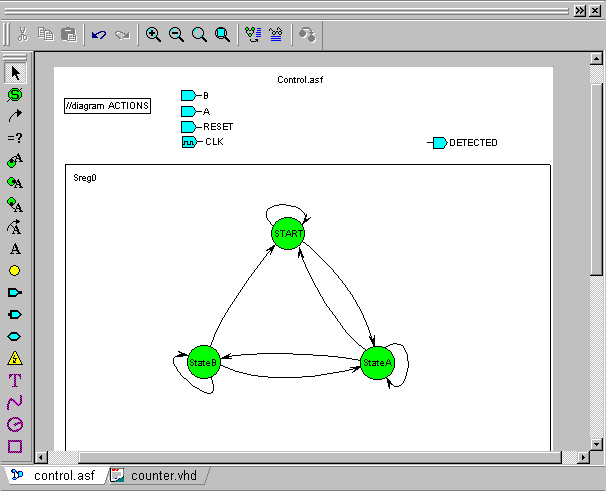Image resolution: width=606 pixels, height=492 pixels.
Task: Select the yellow warning triangle tool
Action: pyautogui.click(x=15, y=358)
